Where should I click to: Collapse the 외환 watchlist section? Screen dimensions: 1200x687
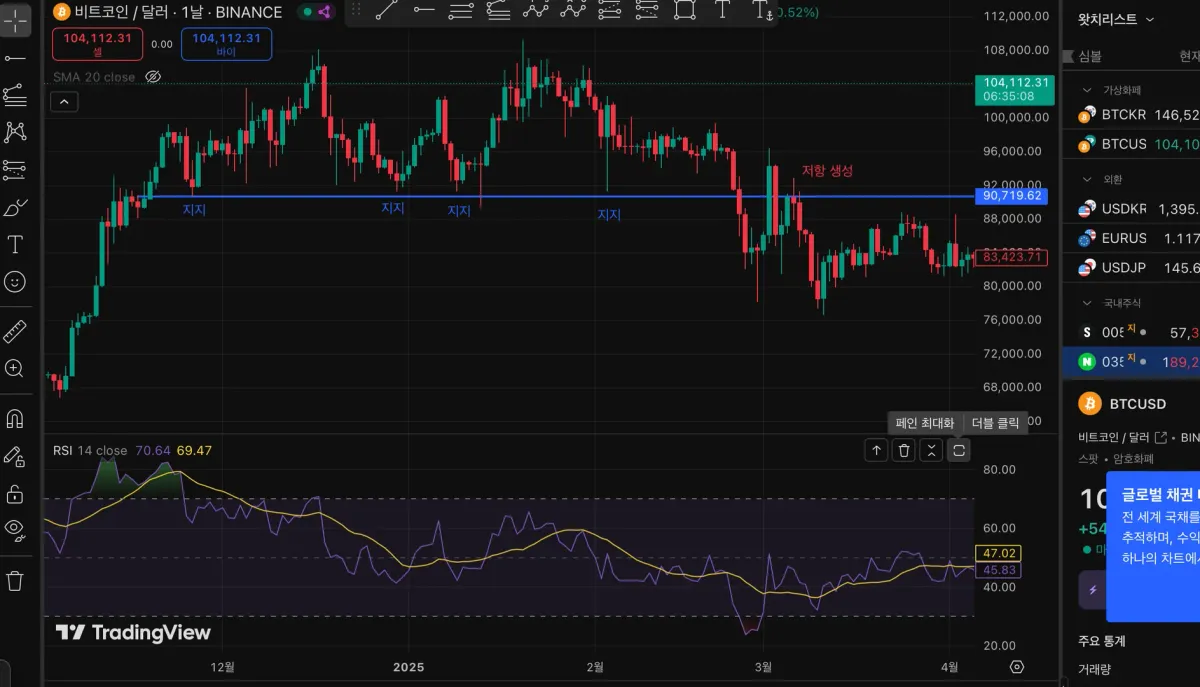pos(1088,179)
